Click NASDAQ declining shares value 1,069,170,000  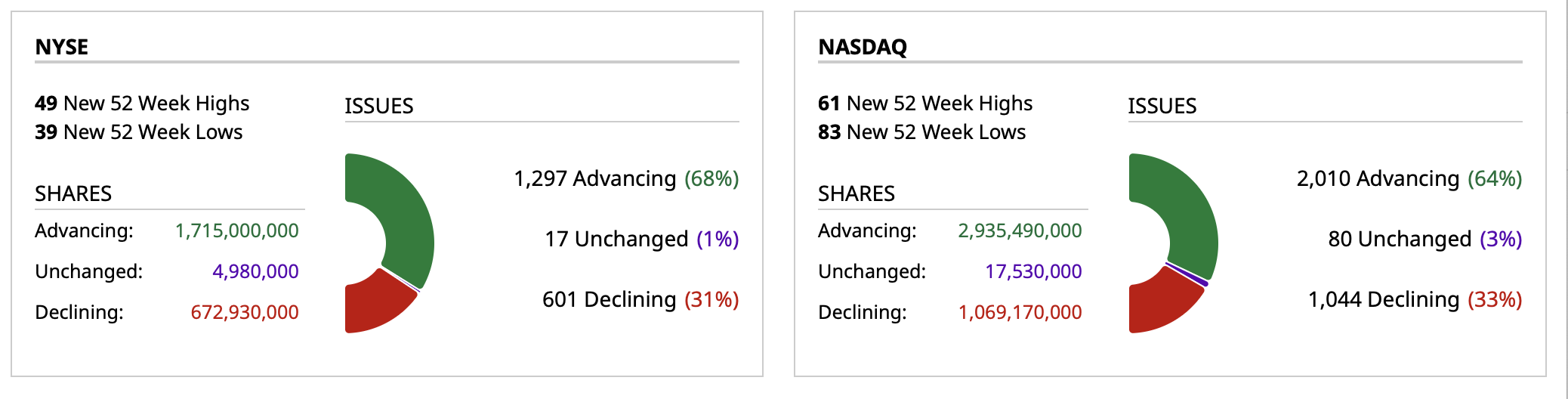coord(1020,312)
